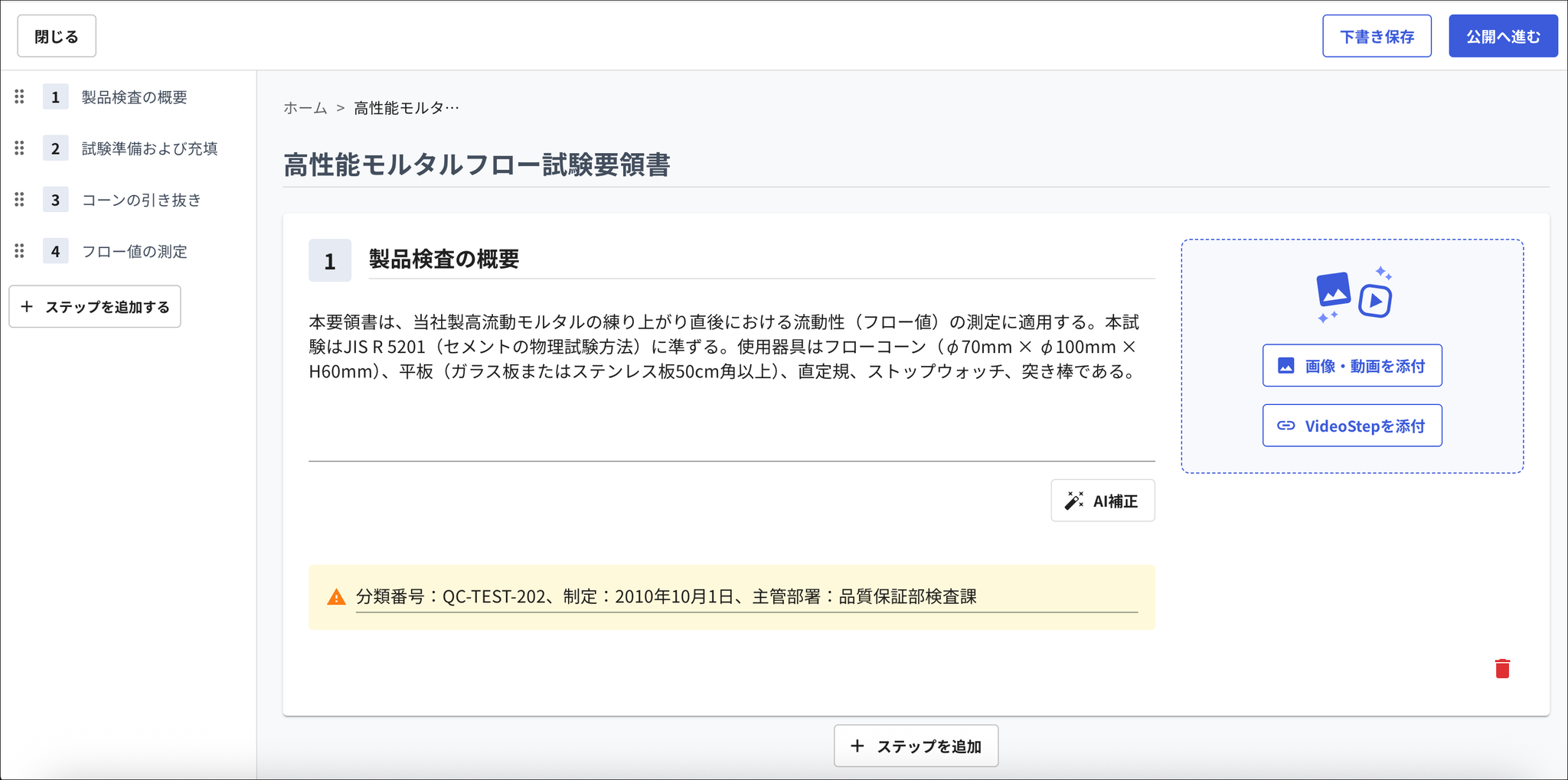Attach media via 画像・動画を添付 button

coord(1352,366)
